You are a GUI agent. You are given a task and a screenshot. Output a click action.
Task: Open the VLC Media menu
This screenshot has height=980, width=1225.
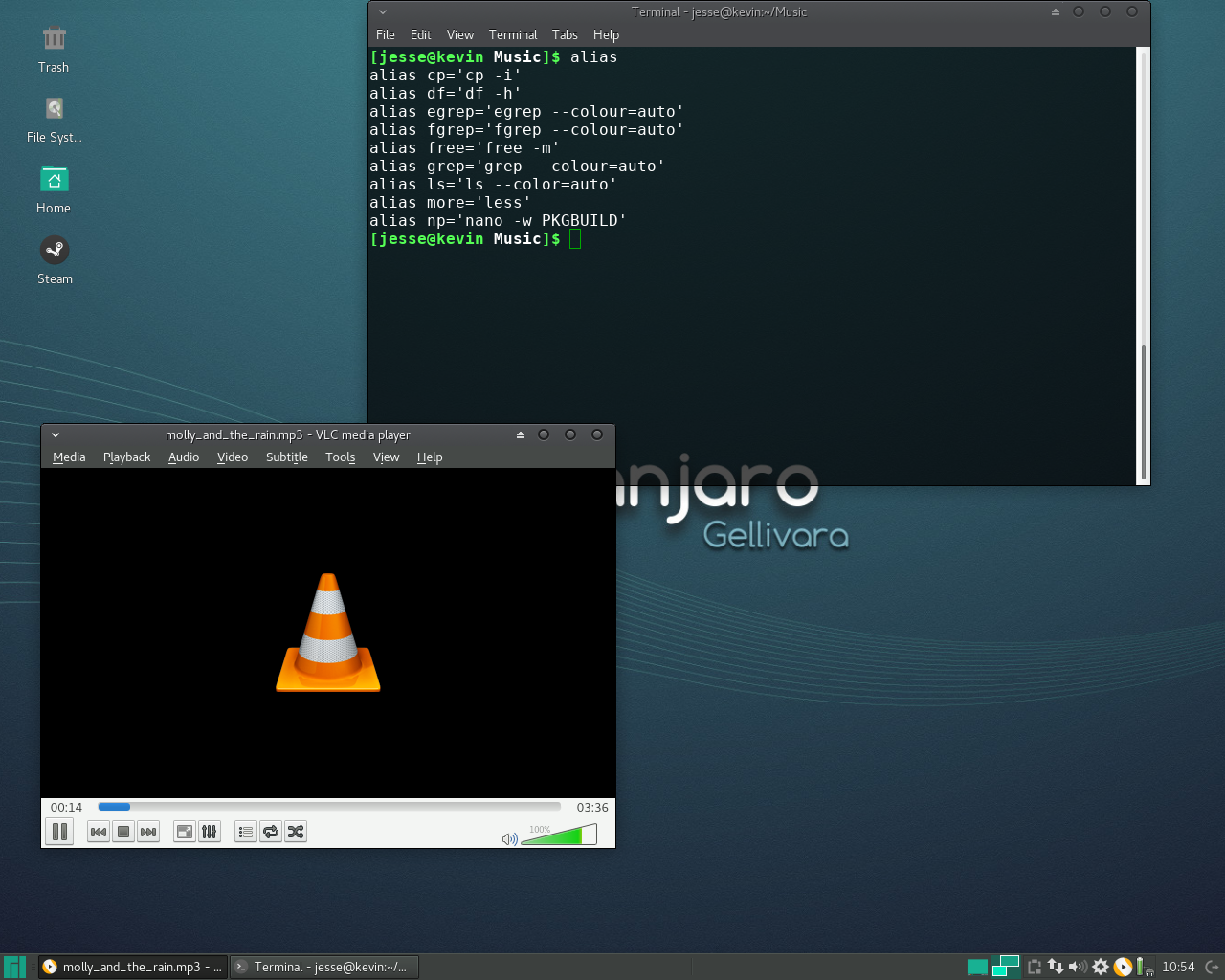(69, 457)
